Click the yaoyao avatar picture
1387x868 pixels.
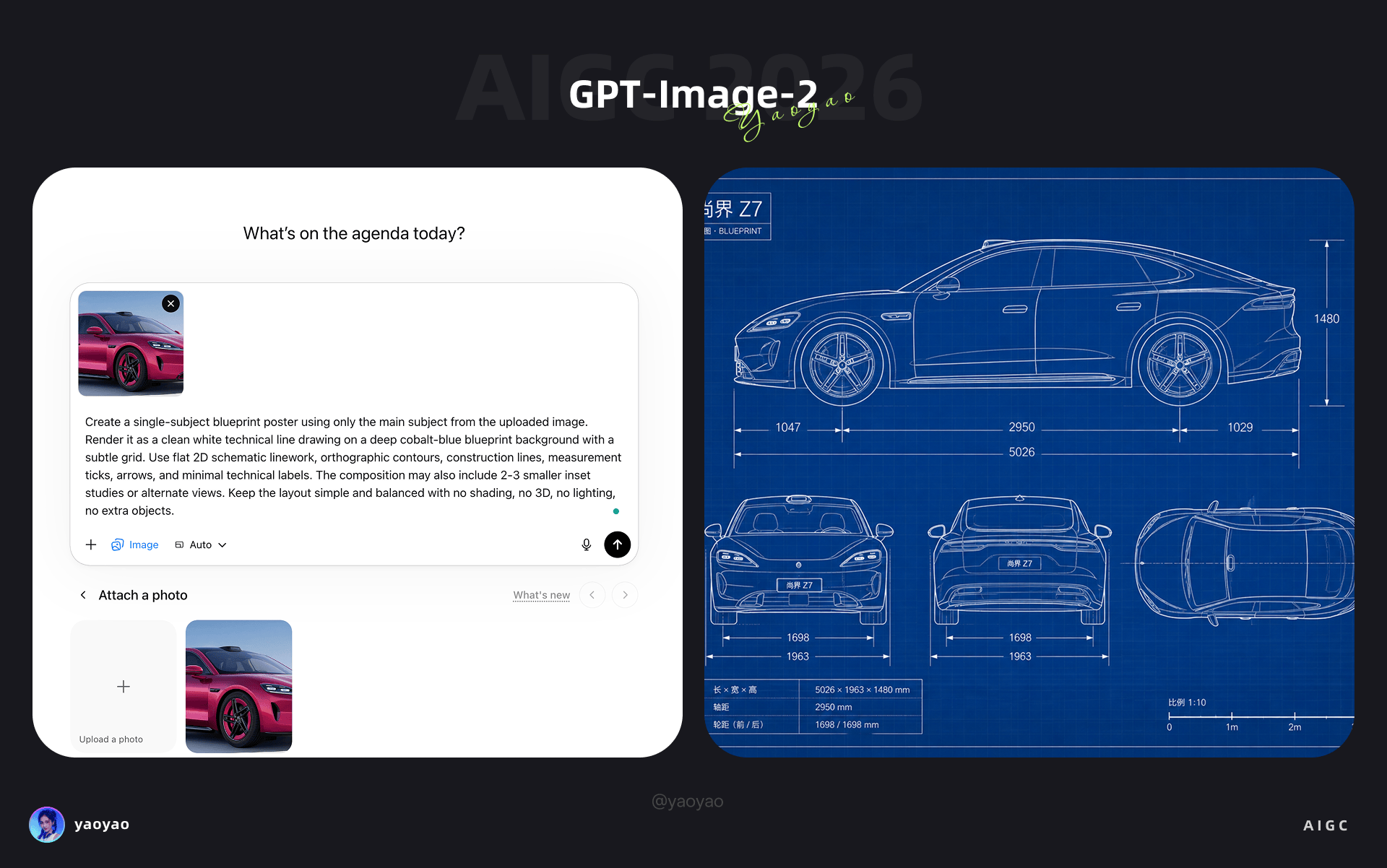[x=47, y=825]
